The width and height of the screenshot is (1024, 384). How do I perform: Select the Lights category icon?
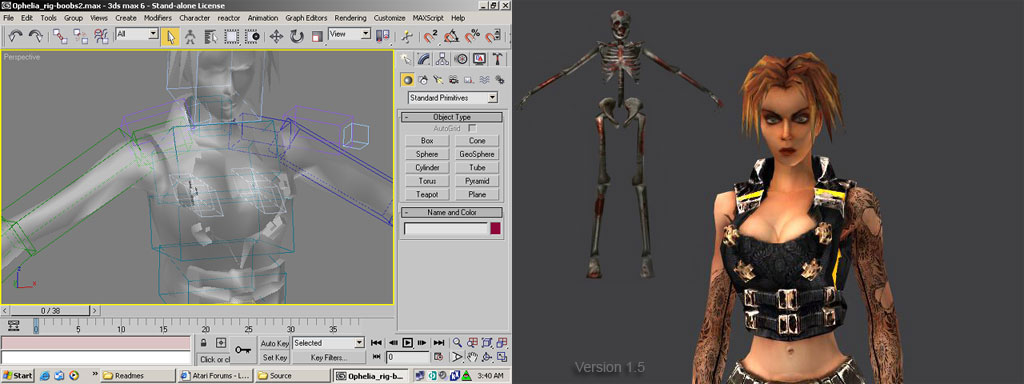[438, 80]
